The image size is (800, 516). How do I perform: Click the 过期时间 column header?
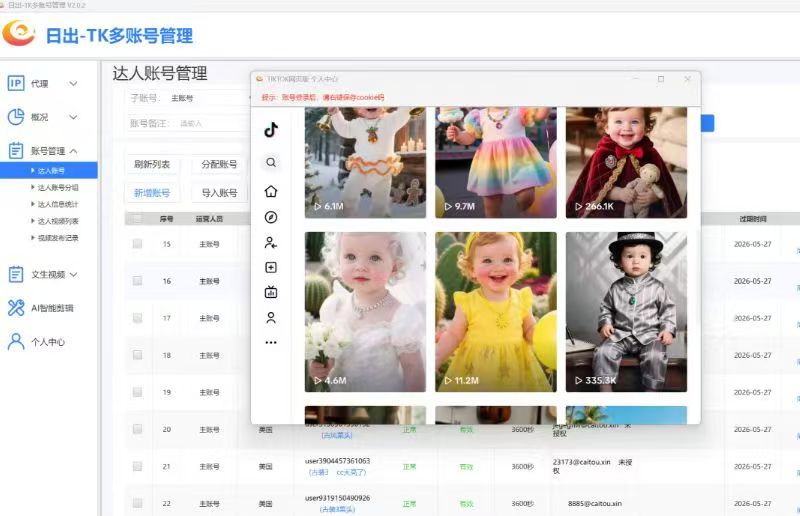pyautogui.click(x=753, y=219)
